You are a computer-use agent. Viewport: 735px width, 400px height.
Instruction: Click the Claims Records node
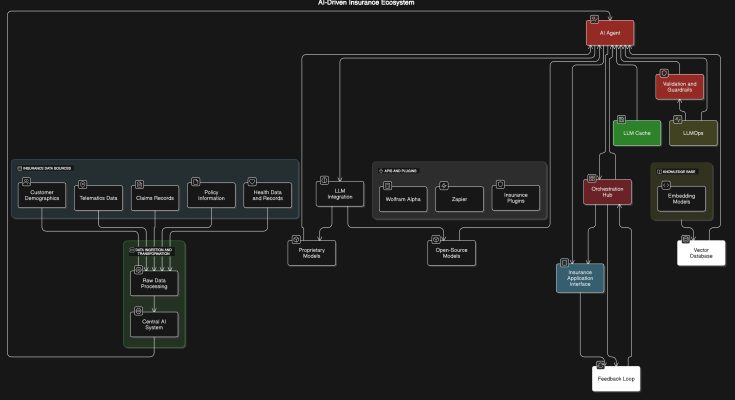click(x=155, y=198)
